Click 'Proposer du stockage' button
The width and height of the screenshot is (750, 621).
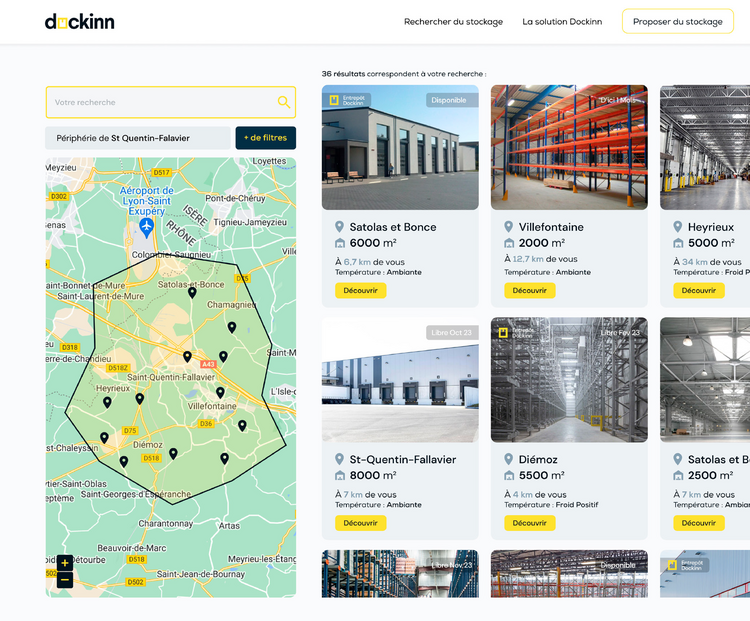pyautogui.click(x=678, y=22)
